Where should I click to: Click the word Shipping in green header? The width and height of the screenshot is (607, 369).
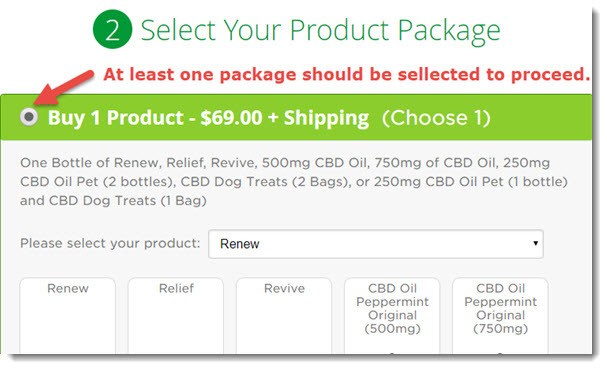pos(326,118)
